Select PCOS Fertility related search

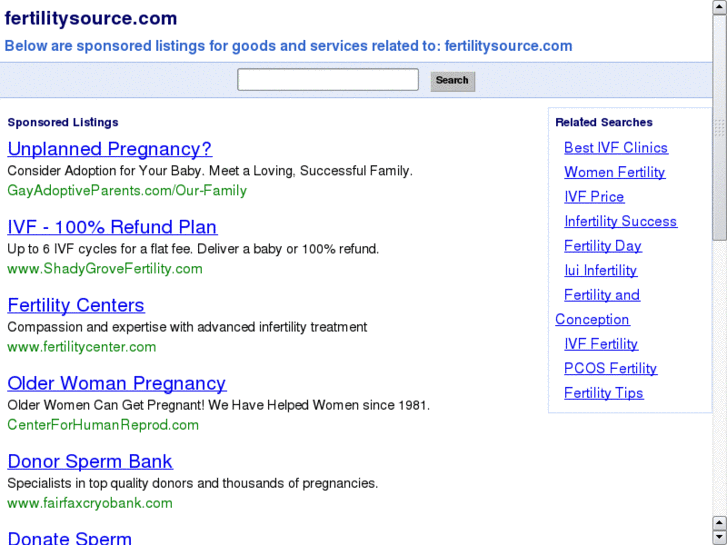coord(610,368)
